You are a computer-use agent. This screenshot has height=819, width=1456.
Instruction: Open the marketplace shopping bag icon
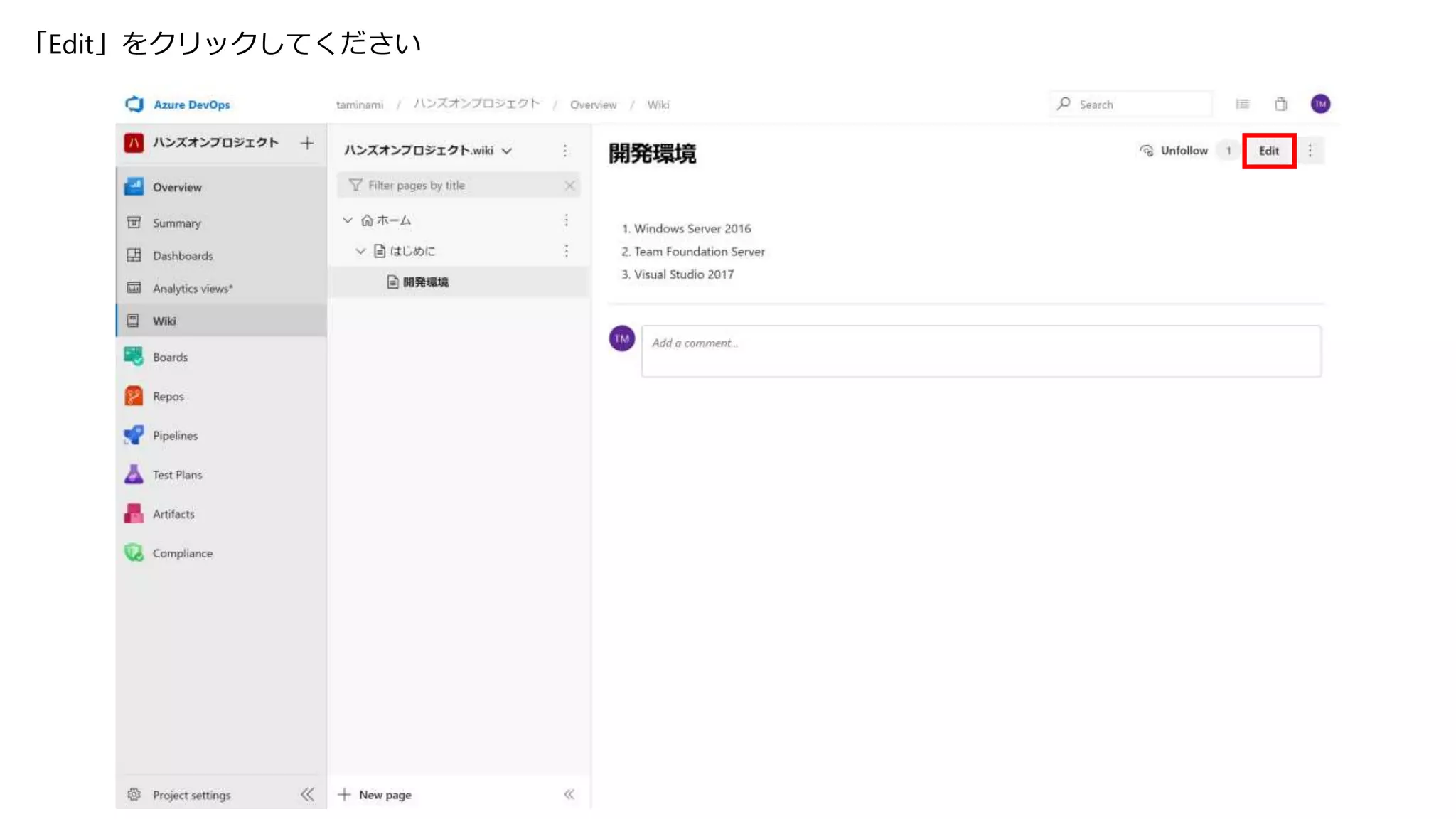[1281, 105]
